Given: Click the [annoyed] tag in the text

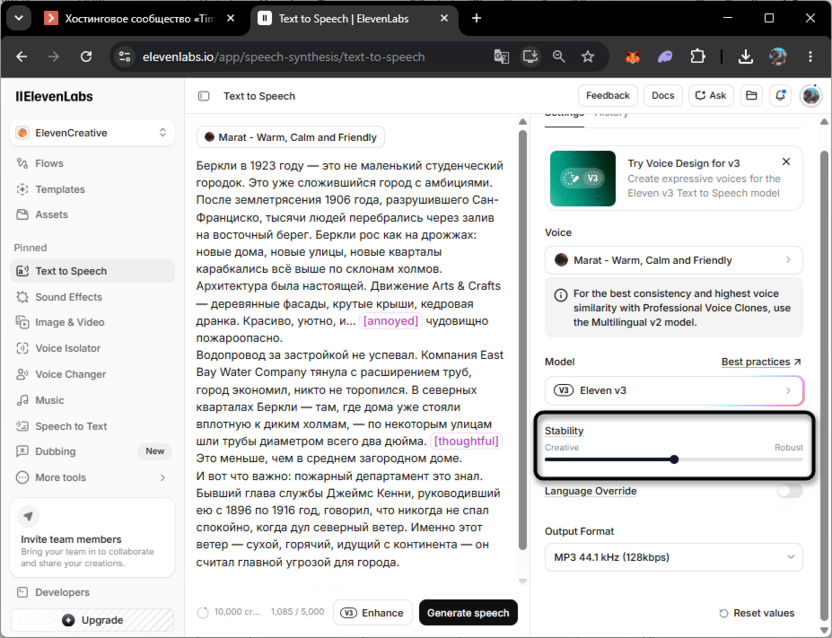Looking at the screenshot, I should click(391, 321).
